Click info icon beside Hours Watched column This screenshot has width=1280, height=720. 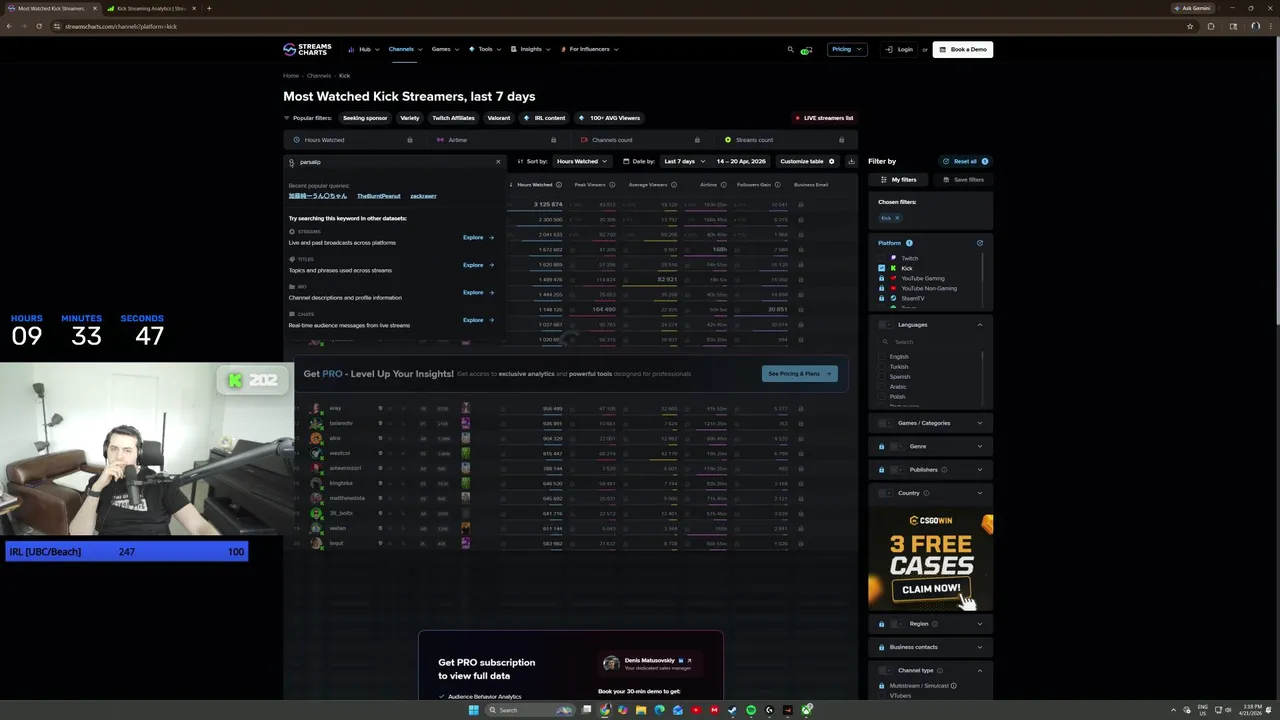[558, 185]
